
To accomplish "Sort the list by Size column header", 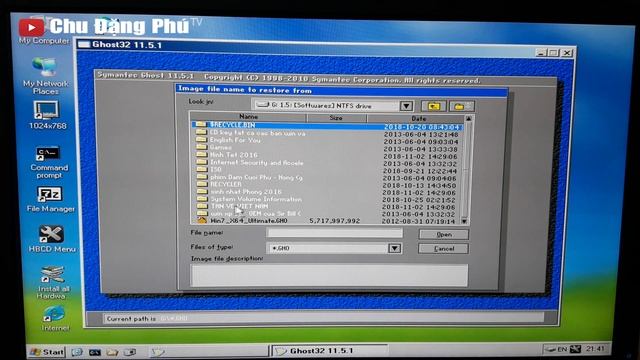I will [336, 118].
